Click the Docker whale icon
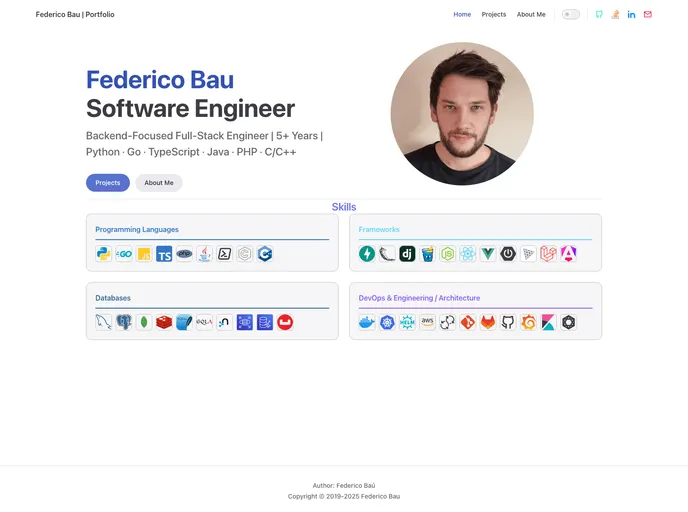Viewport: 688px width, 512px height. click(x=367, y=322)
